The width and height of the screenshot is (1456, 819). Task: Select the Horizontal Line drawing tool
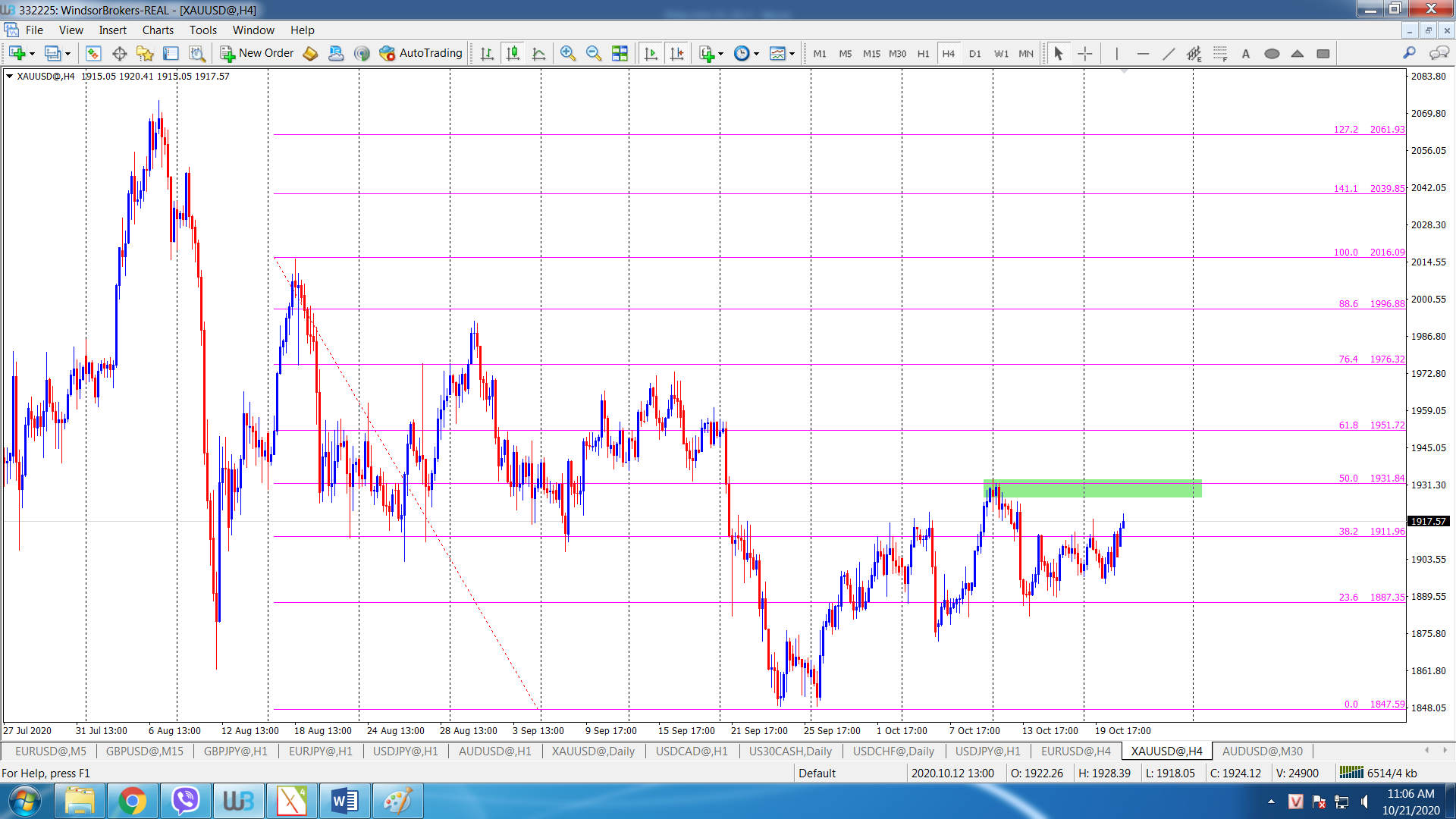pyautogui.click(x=1143, y=53)
